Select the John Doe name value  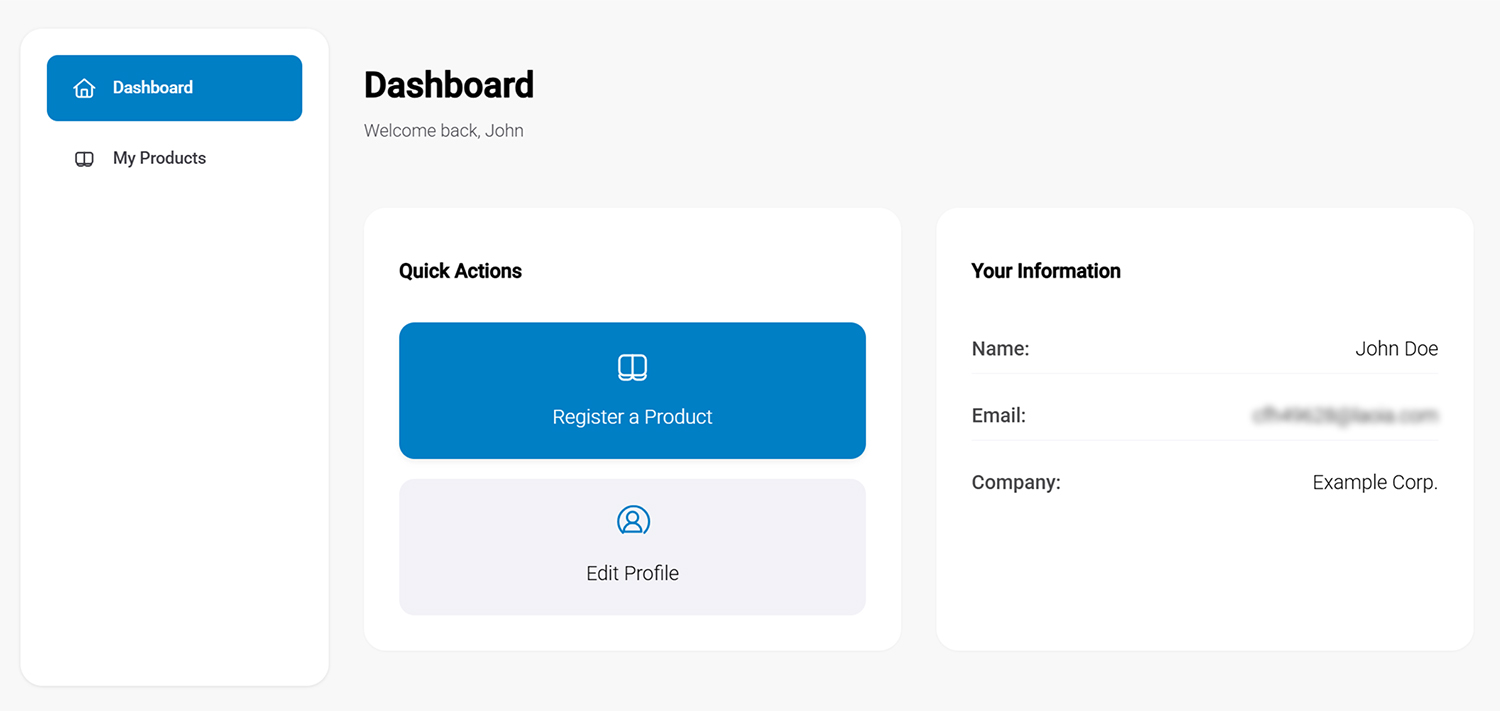[x=1396, y=349]
